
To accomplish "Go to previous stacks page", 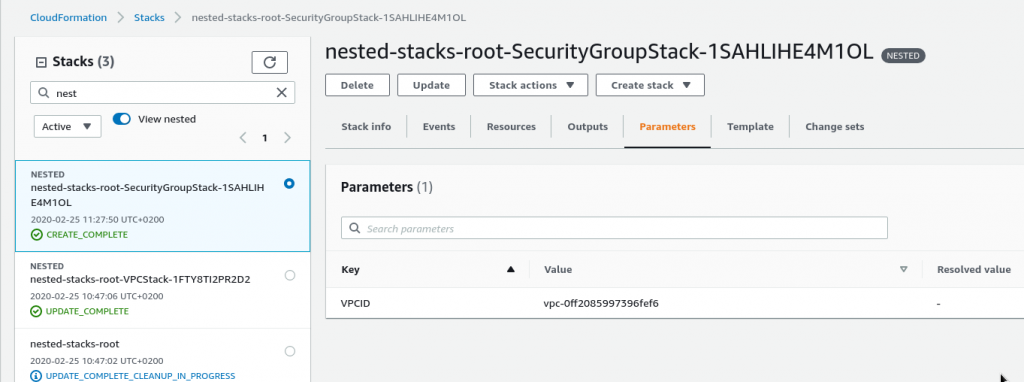I will click(243, 138).
